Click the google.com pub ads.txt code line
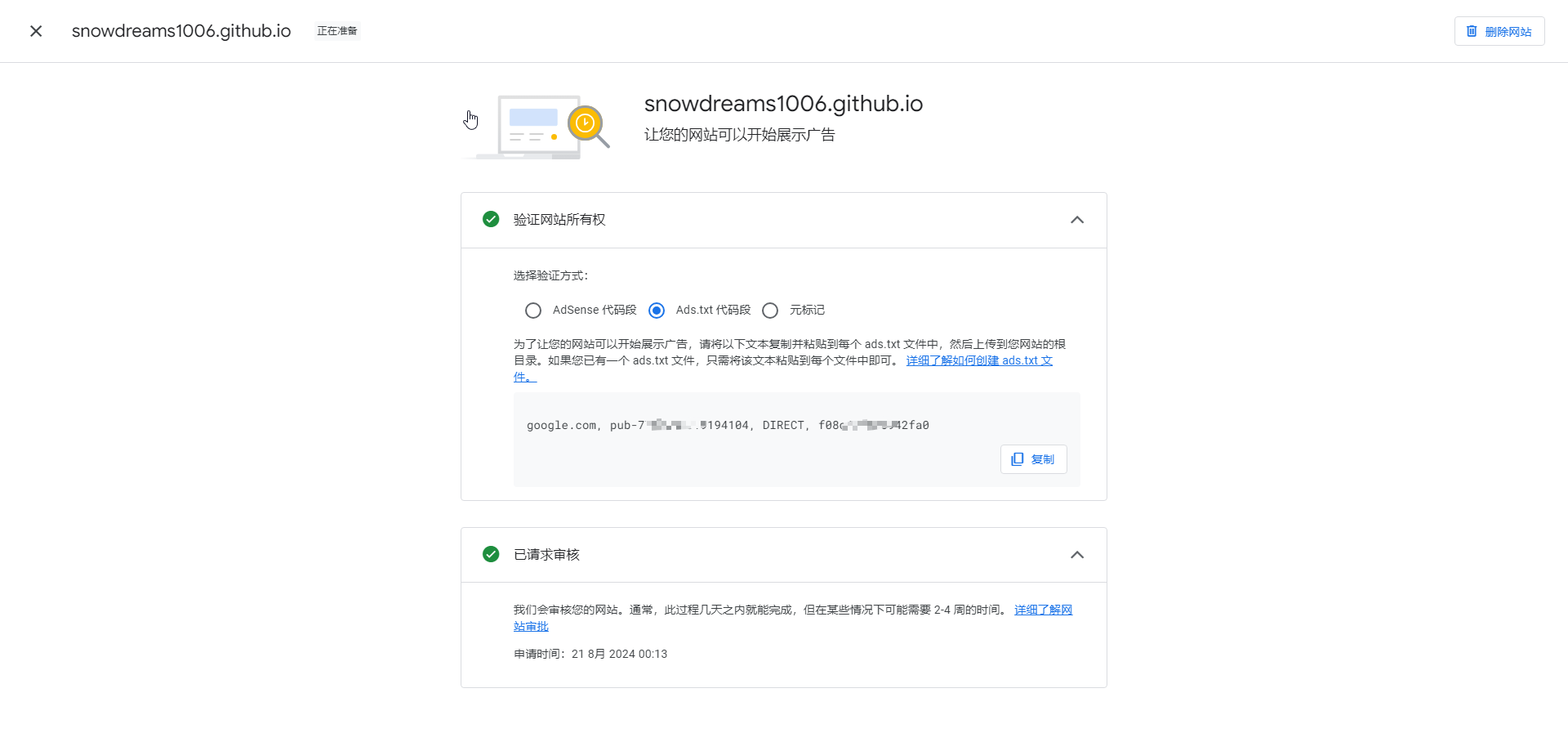 [x=727, y=425]
